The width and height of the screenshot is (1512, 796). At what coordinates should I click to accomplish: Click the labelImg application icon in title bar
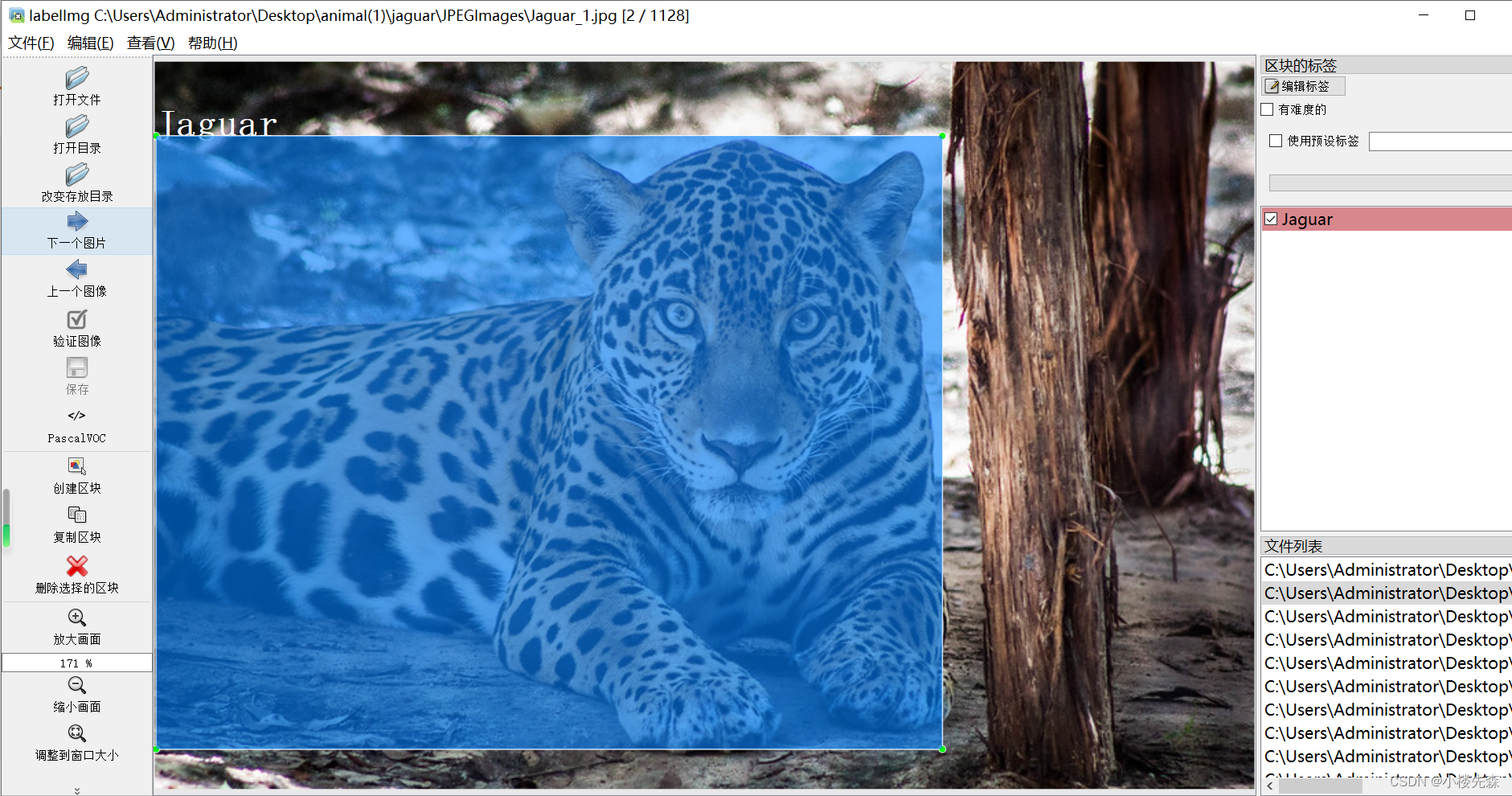pos(17,15)
